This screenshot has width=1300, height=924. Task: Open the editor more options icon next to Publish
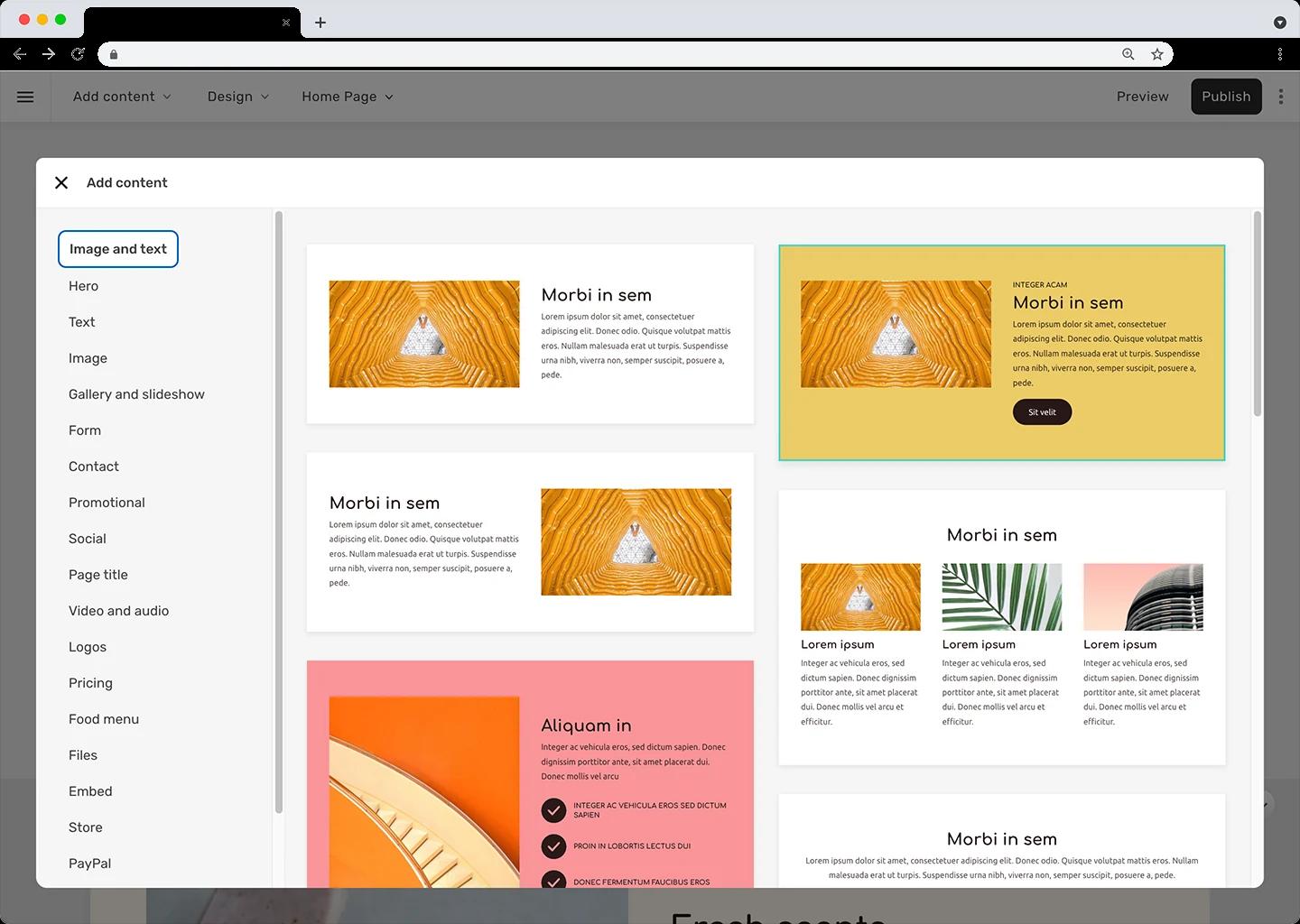[1281, 97]
